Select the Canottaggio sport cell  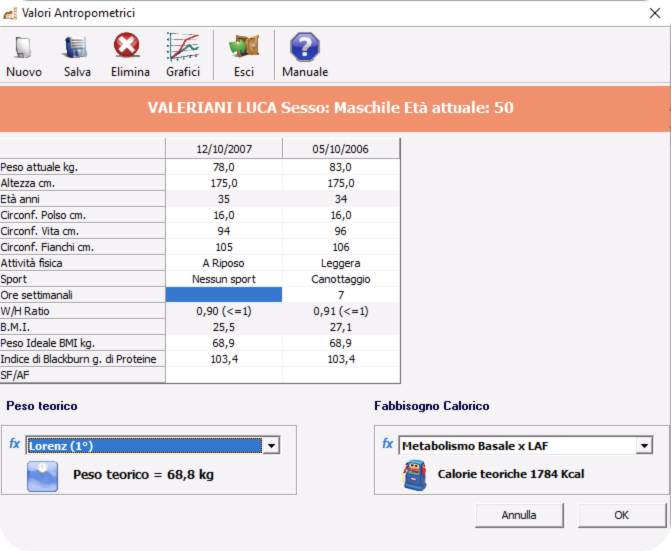pyautogui.click(x=341, y=279)
